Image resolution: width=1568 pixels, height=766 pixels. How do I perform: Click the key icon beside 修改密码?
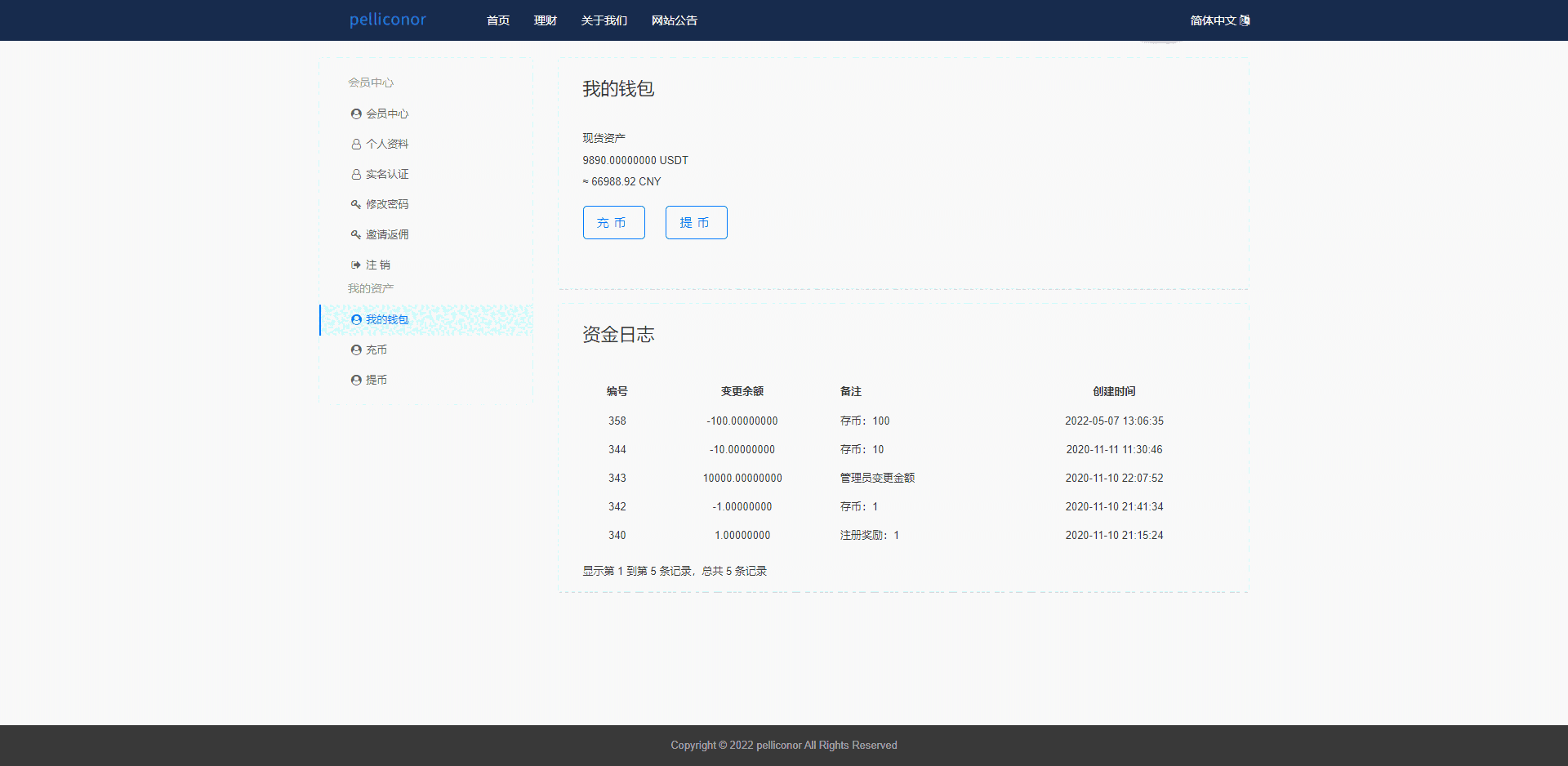pyautogui.click(x=356, y=205)
